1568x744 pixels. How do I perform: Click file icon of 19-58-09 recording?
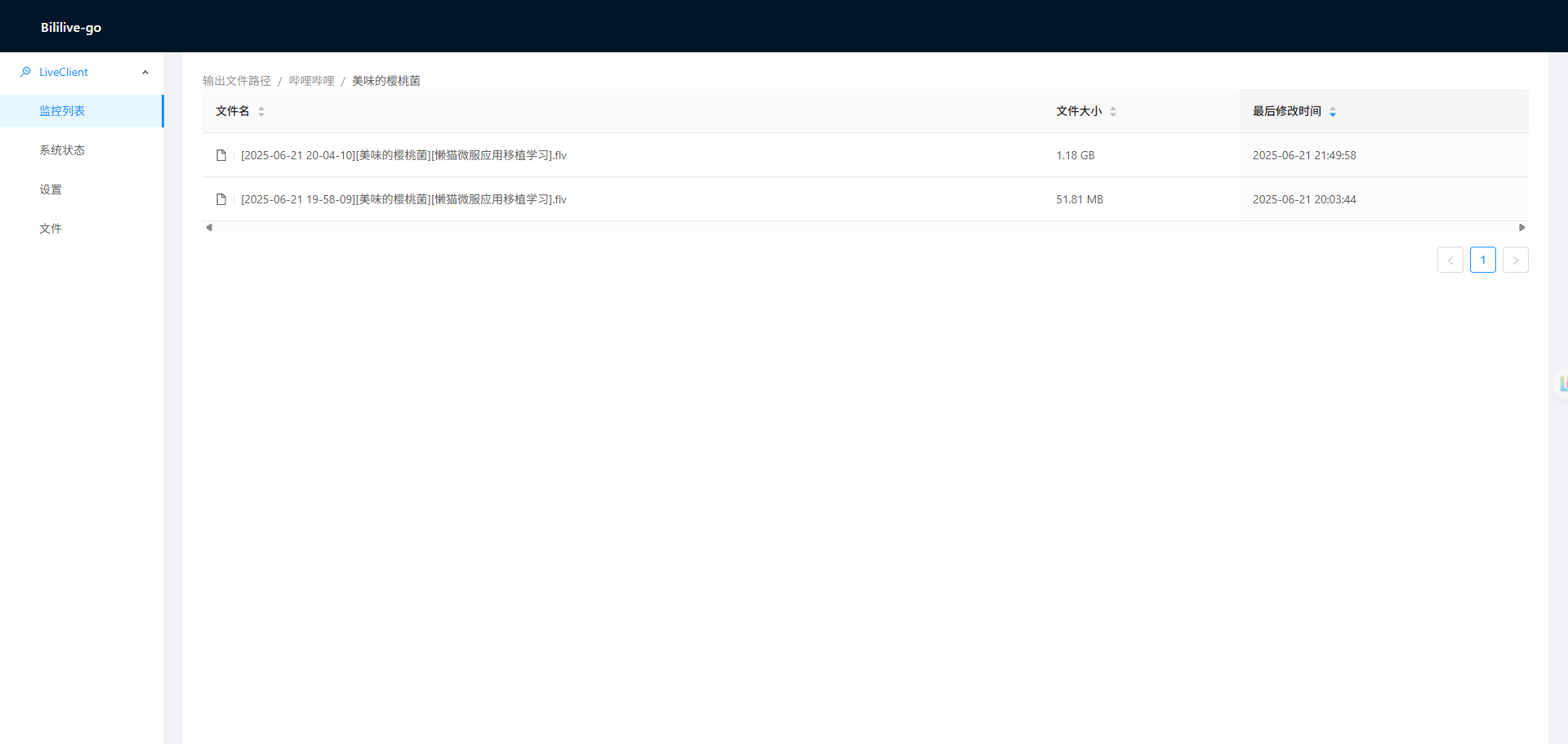[221, 199]
